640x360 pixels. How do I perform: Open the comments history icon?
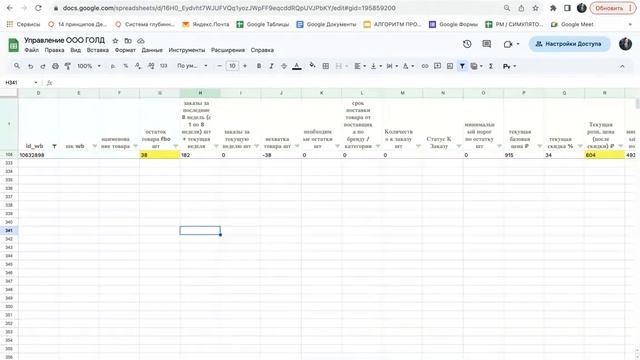coord(486,44)
